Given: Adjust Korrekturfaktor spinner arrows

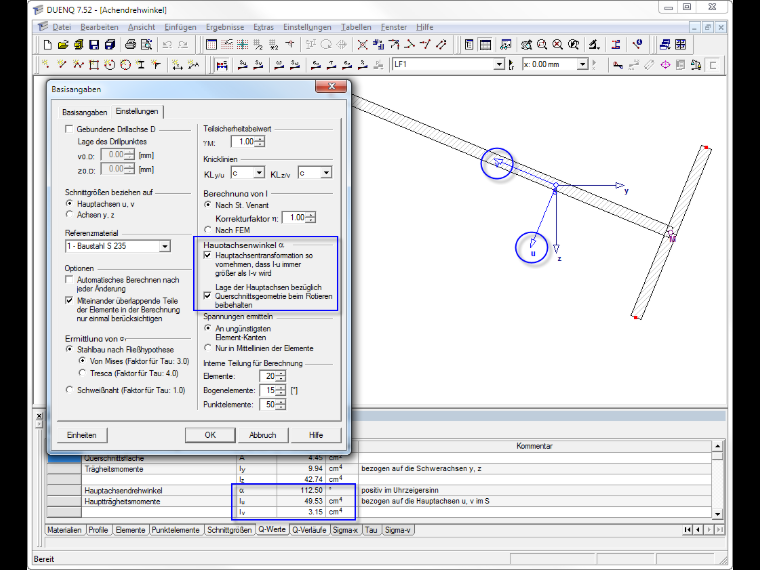Looking at the screenshot, I should [311, 218].
